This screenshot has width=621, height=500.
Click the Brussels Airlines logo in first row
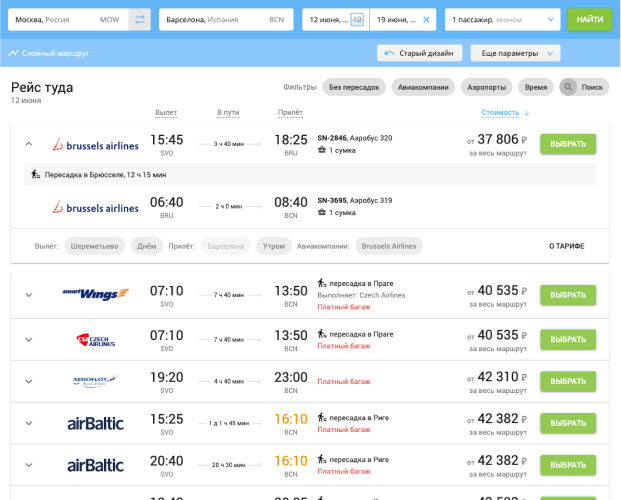pyautogui.click(x=96, y=145)
